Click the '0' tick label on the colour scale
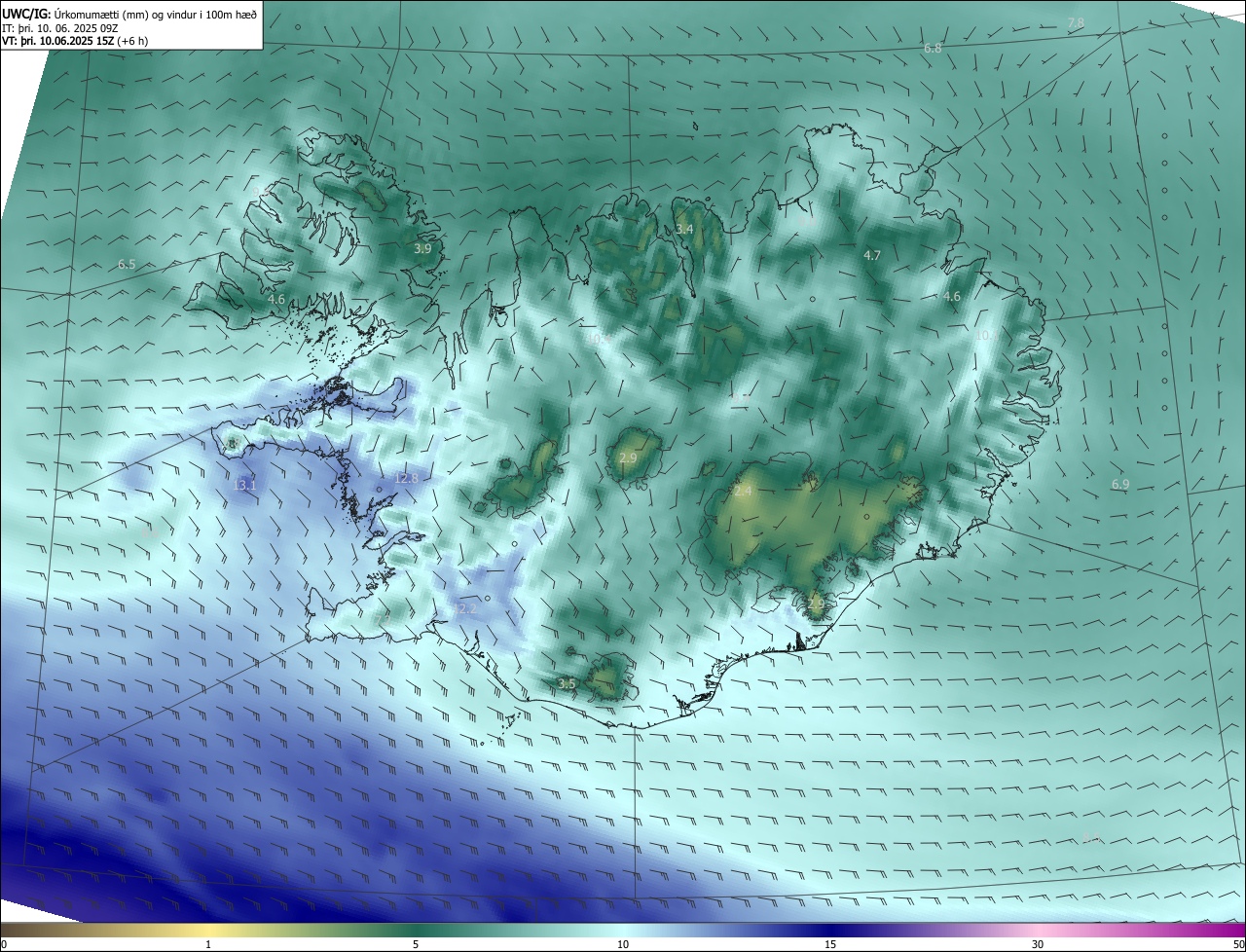 coord(4,944)
